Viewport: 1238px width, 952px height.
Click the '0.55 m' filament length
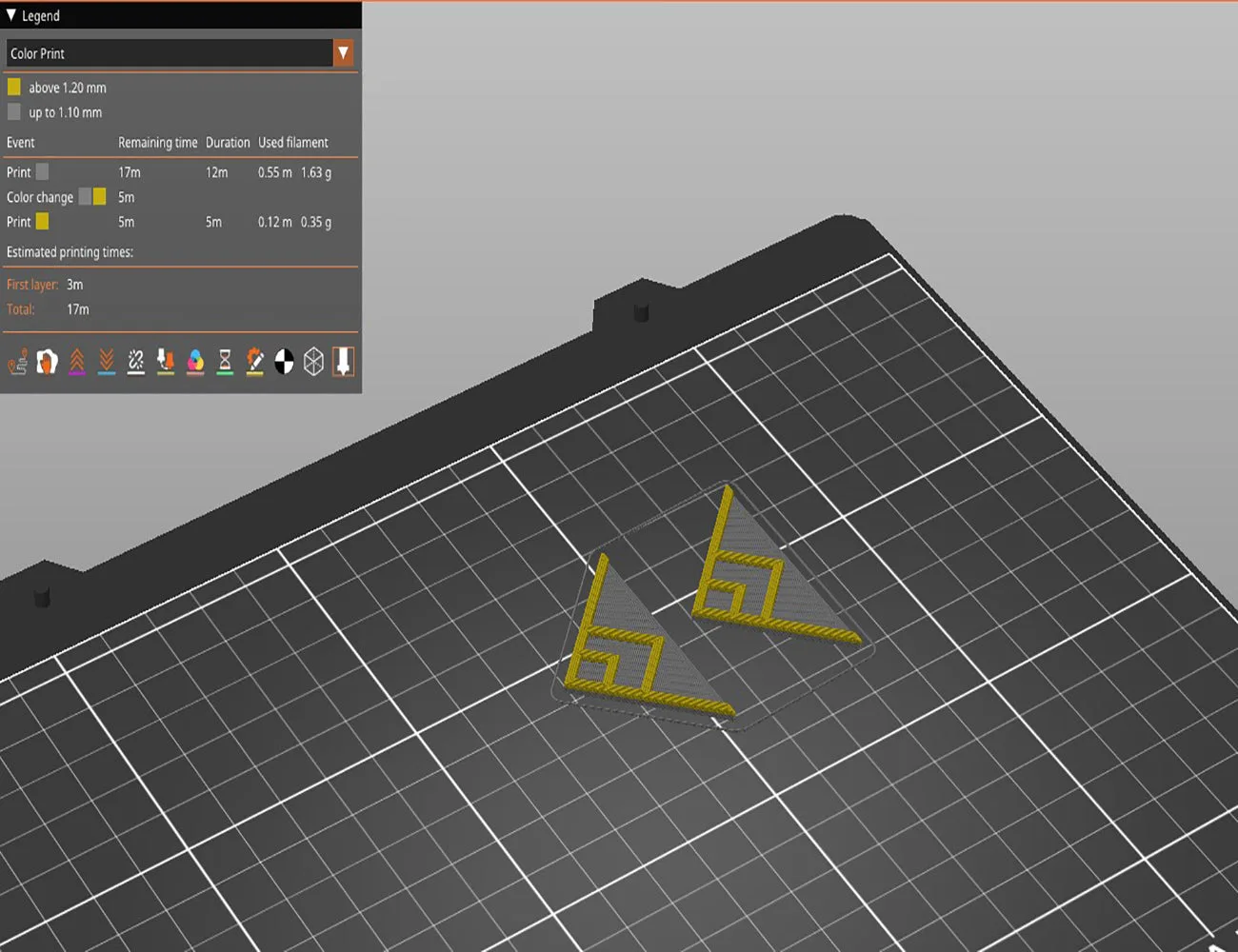tap(275, 172)
